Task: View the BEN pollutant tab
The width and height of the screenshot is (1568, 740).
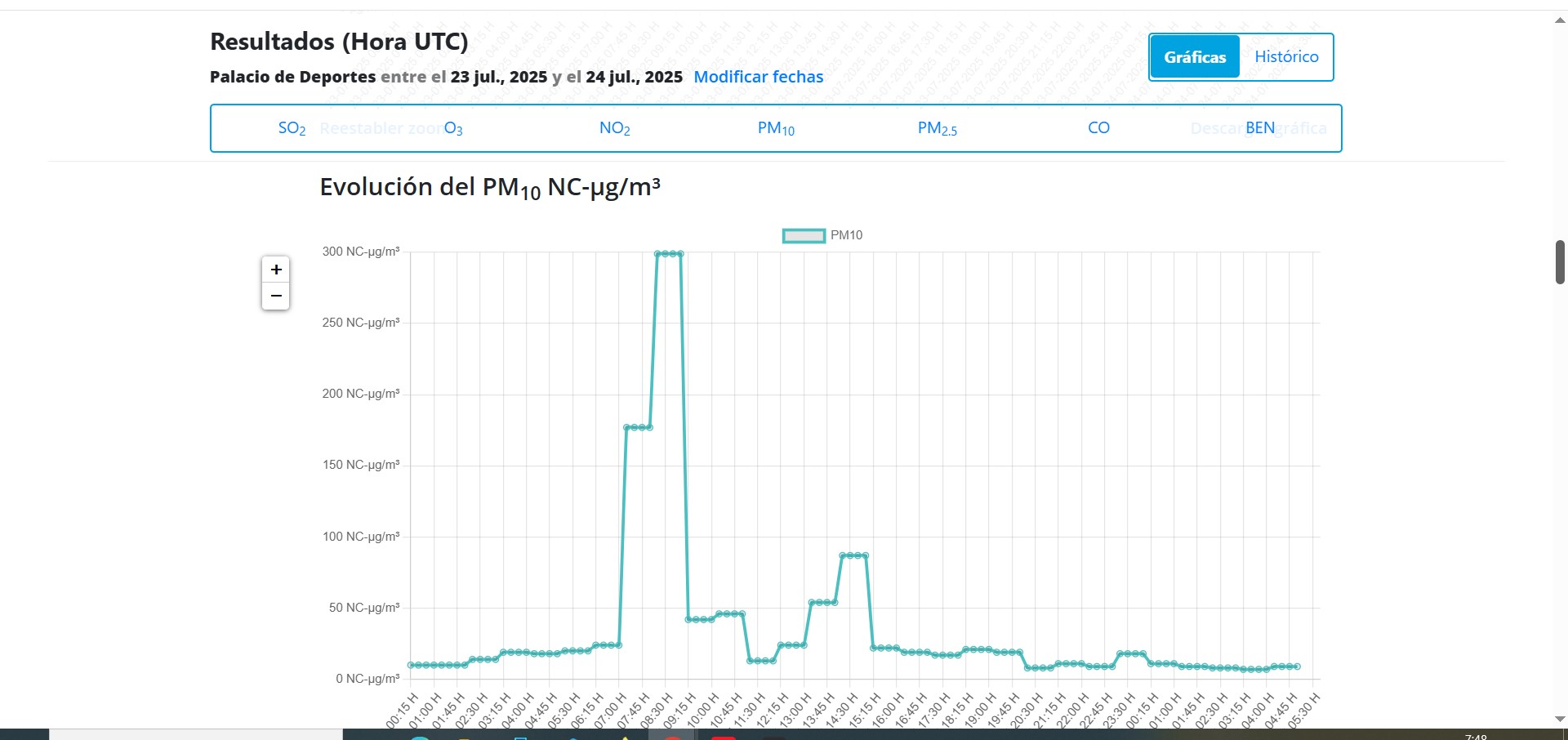Action: [x=1260, y=127]
